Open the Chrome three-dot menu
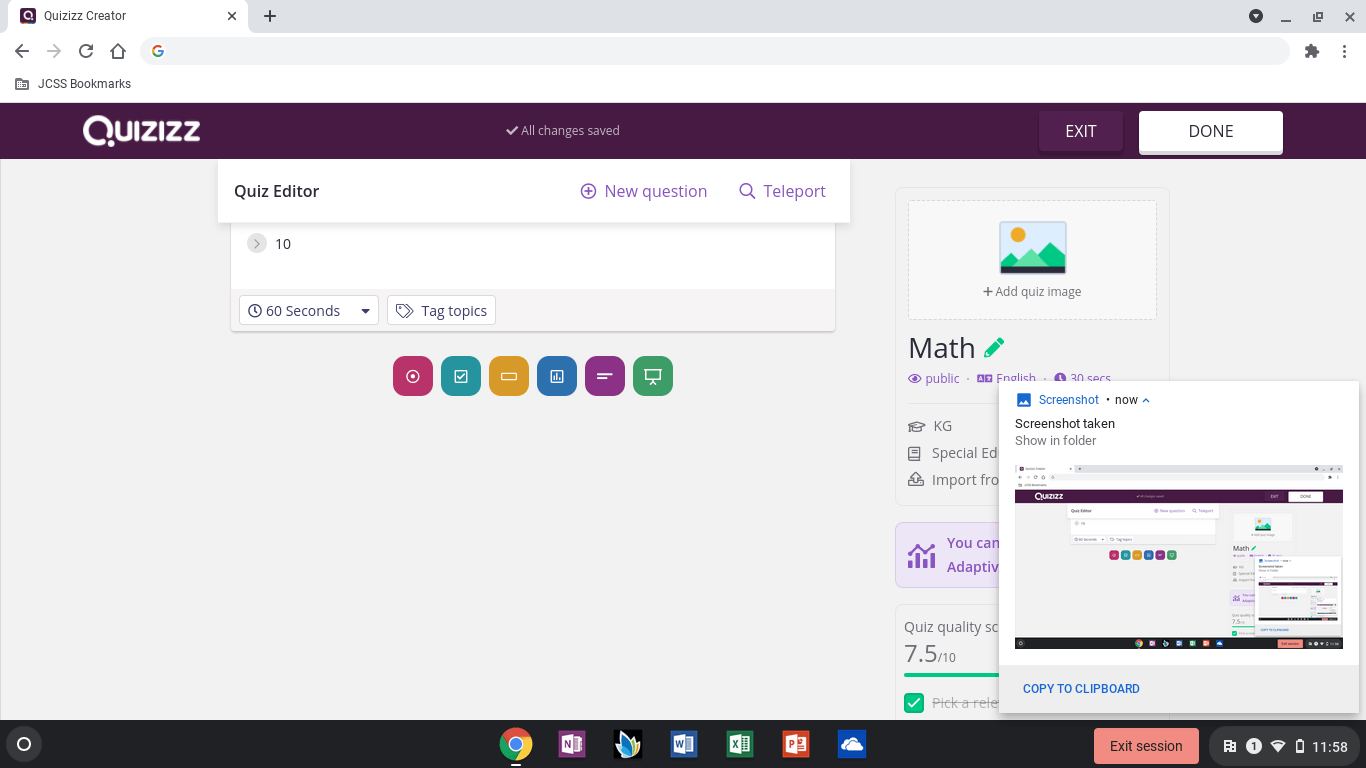Image resolution: width=1366 pixels, height=768 pixels. (1344, 51)
